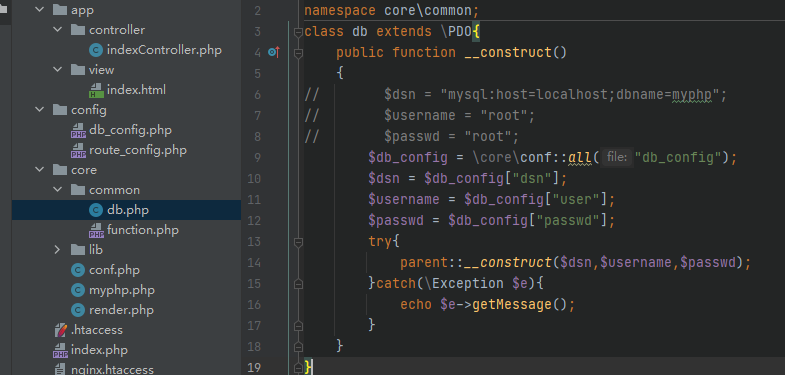Click the fold end marker on line 18

[298, 346]
